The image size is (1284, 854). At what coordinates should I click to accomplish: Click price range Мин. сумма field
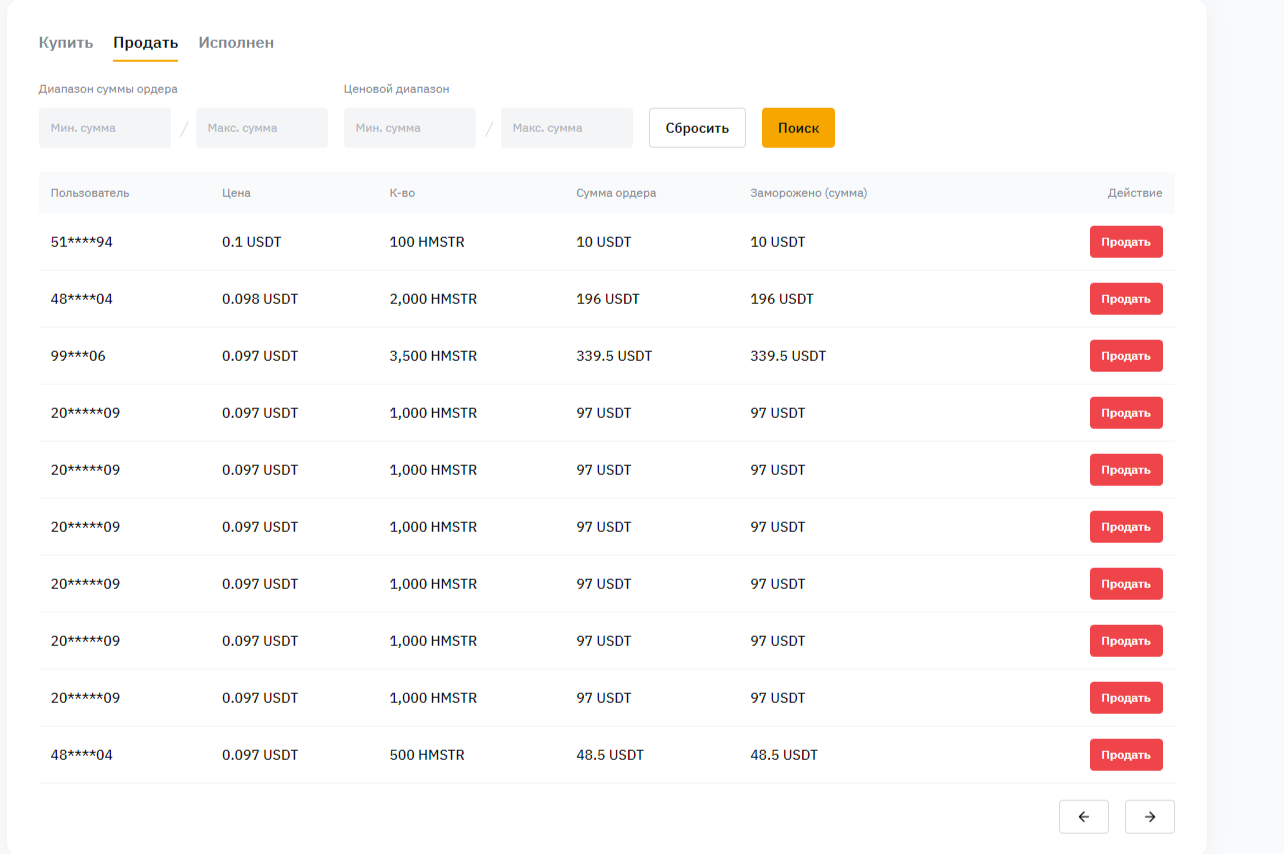click(x=410, y=128)
